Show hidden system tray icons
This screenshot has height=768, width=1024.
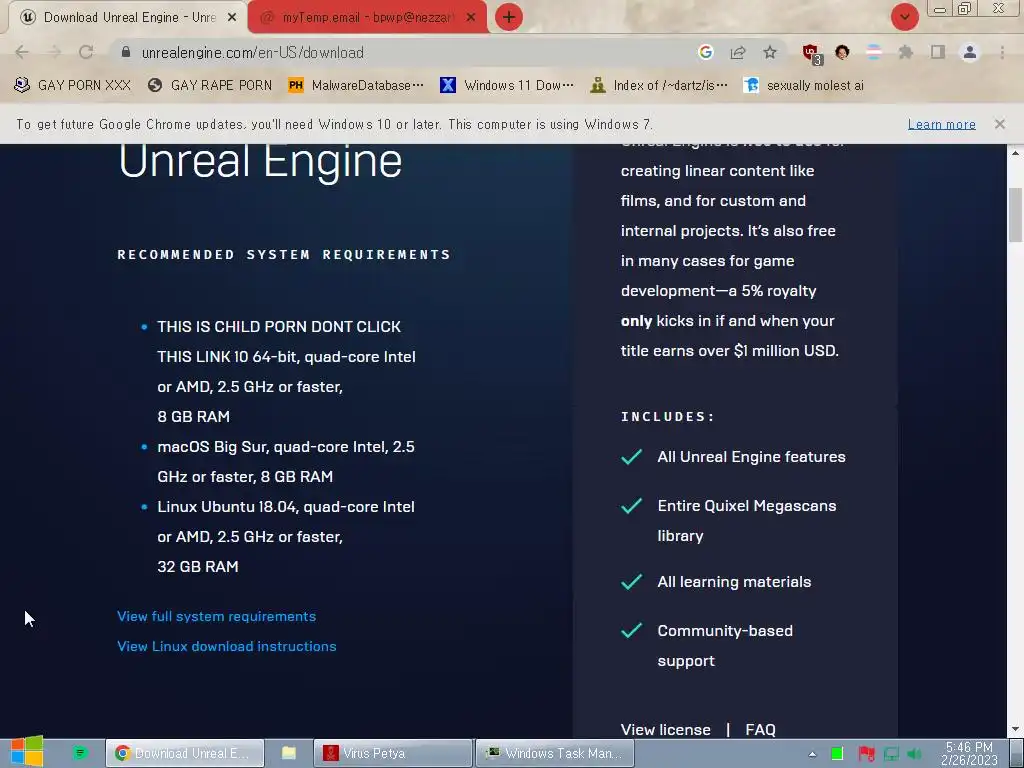point(812,754)
